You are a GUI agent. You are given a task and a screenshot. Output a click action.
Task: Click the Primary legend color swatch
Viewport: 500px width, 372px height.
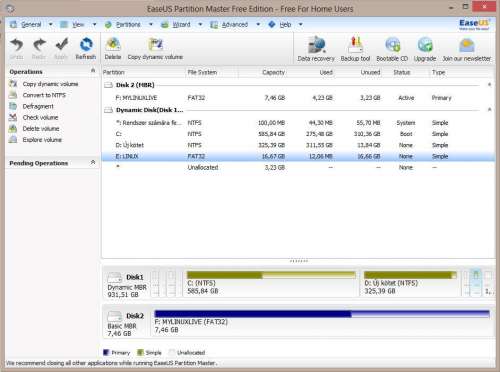[106, 352]
